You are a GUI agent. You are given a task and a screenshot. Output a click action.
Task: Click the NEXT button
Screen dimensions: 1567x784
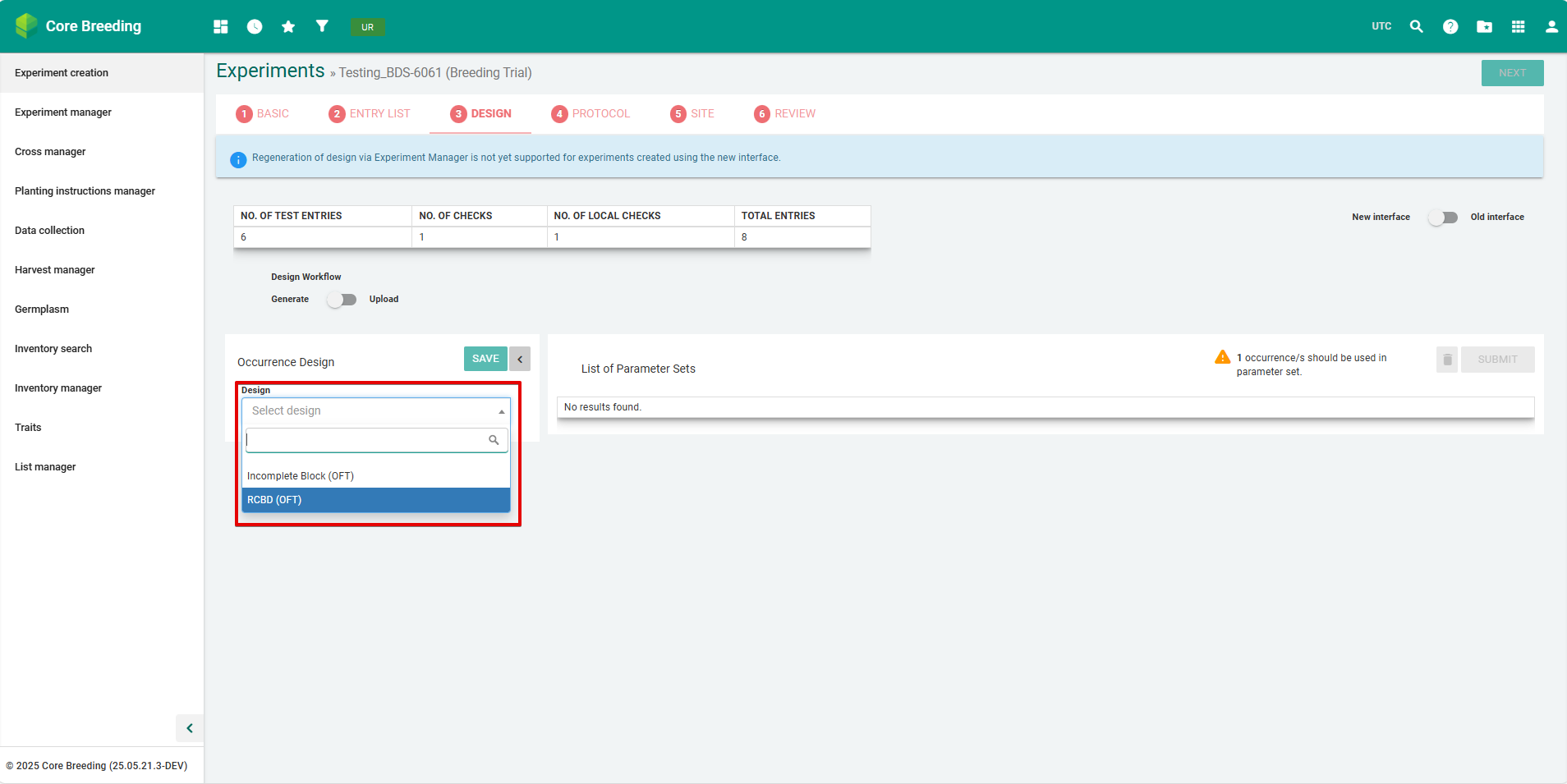coord(1512,73)
